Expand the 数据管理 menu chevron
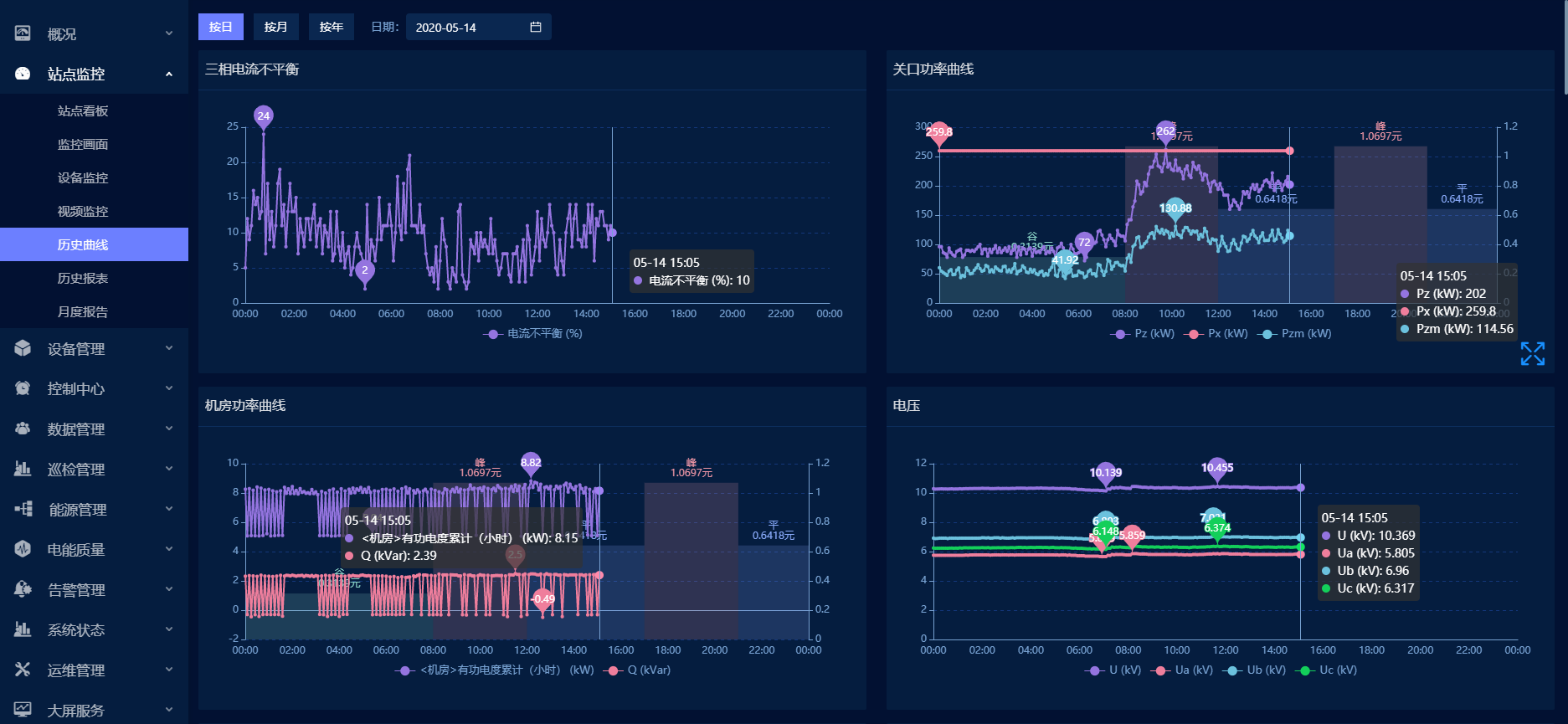Screen dimensions: 1568x724 [x=169, y=429]
